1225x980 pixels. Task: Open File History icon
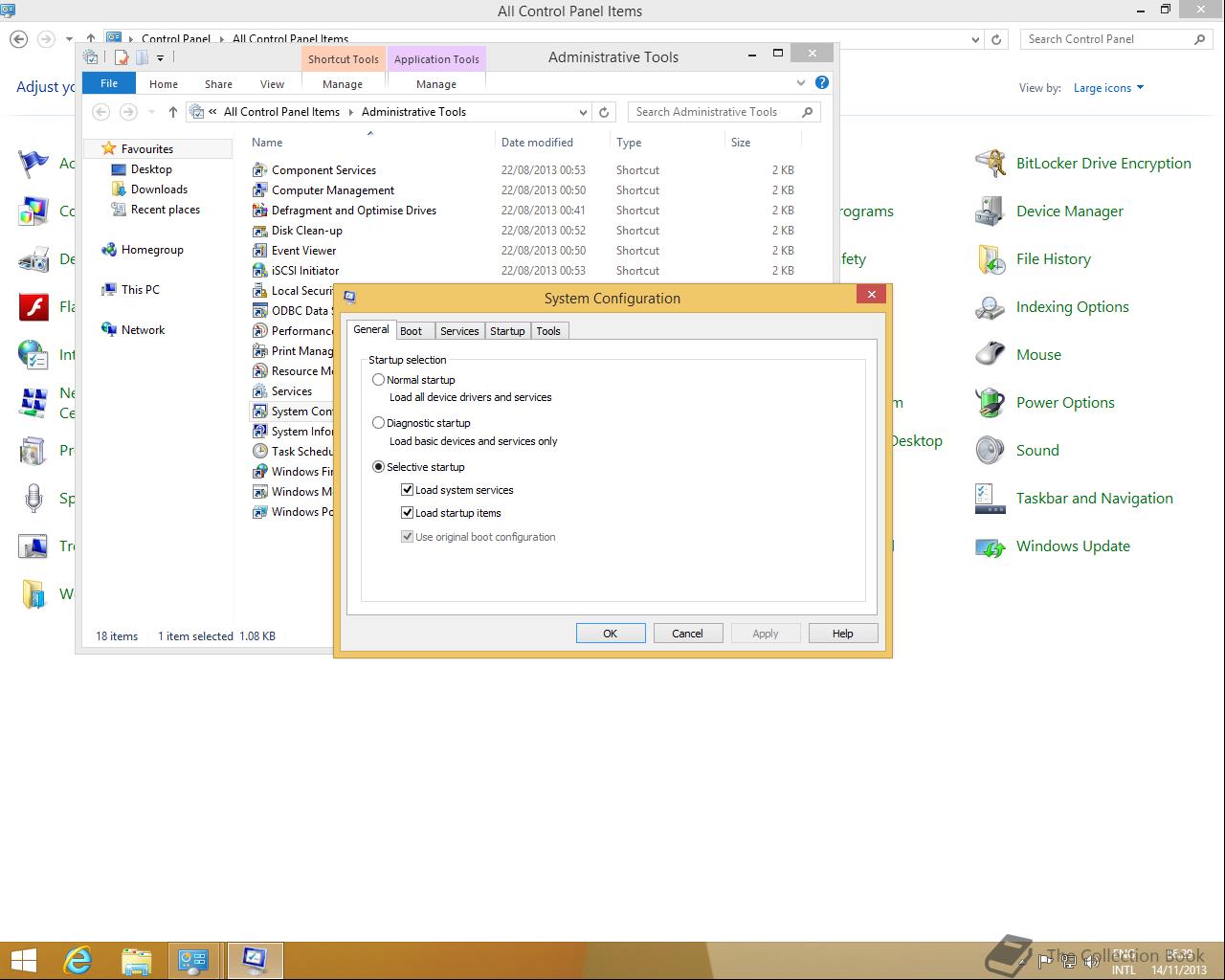[x=990, y=259]
